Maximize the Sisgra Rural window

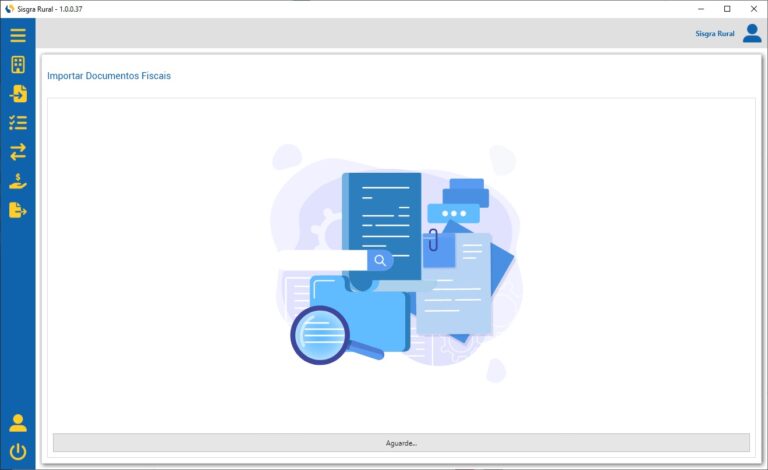[x=727, y=9]
